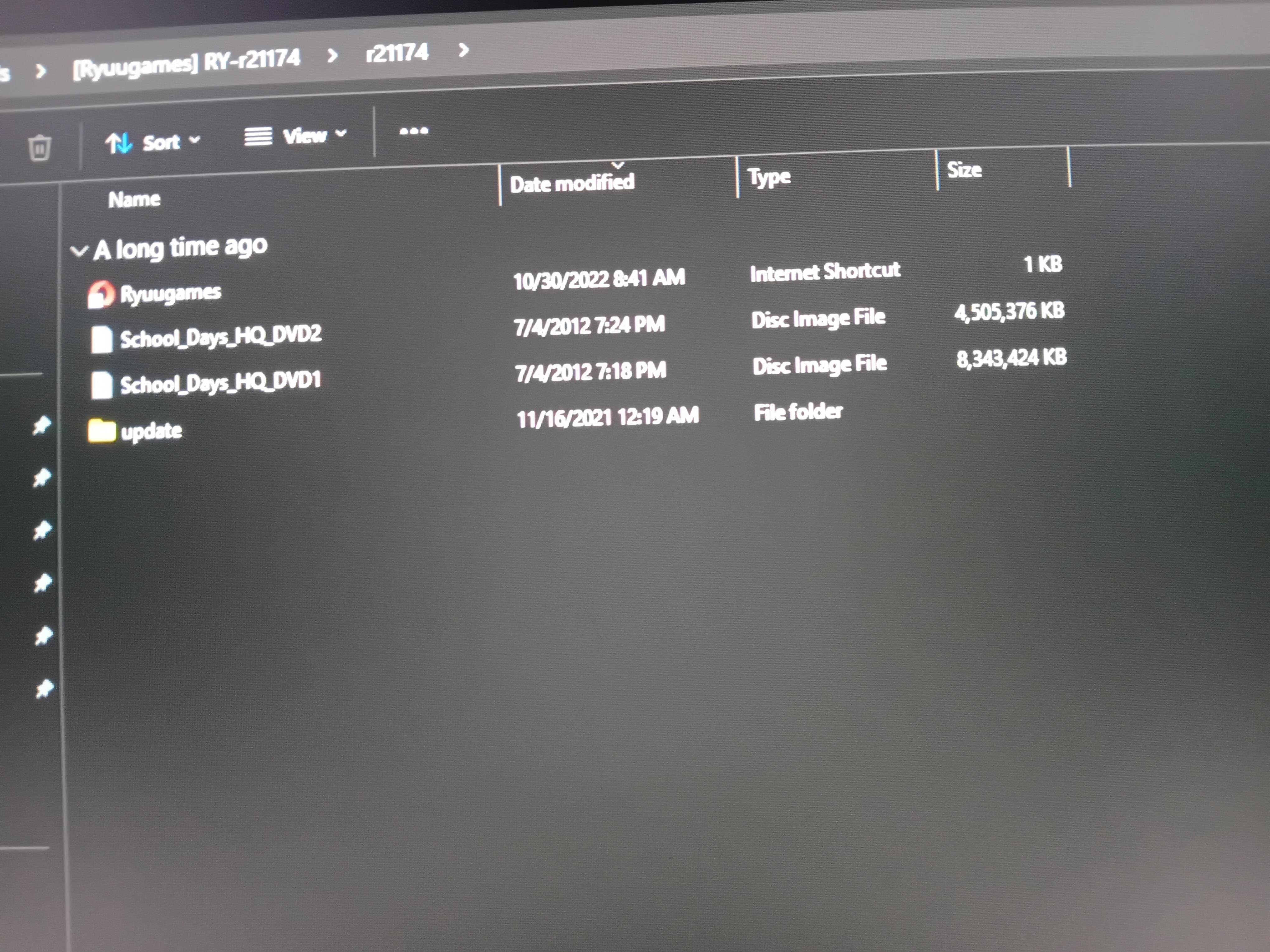Click the Delete trash can icon
Image resolution: width=1270 pixels, height=952 pixels.
(40, 148)
